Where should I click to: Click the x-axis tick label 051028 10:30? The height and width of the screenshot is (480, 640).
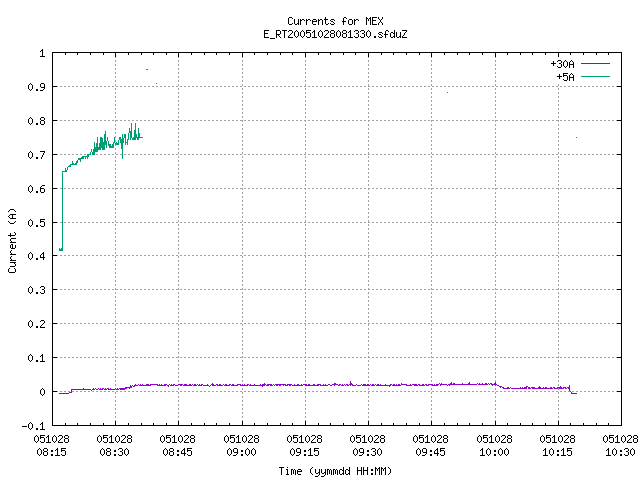pyautogui.click(x=620, y=446)
